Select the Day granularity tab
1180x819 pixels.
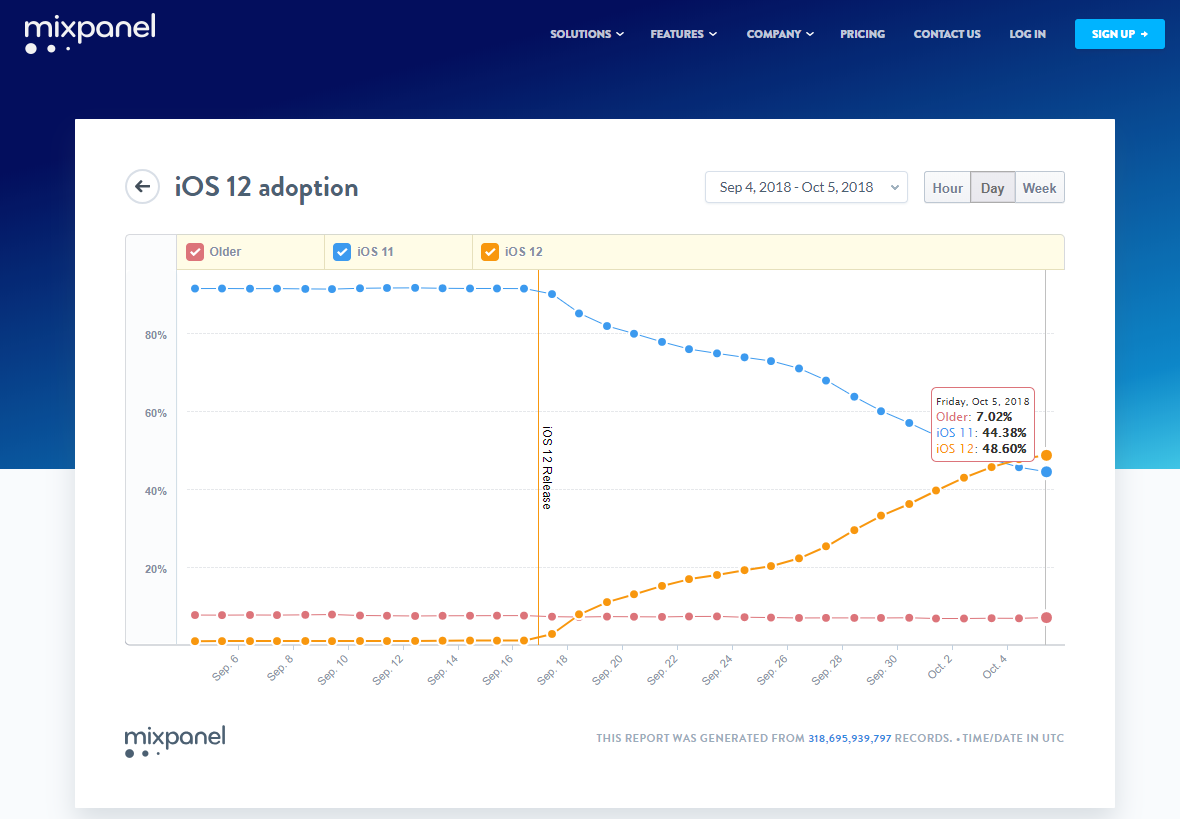[993, 188]
